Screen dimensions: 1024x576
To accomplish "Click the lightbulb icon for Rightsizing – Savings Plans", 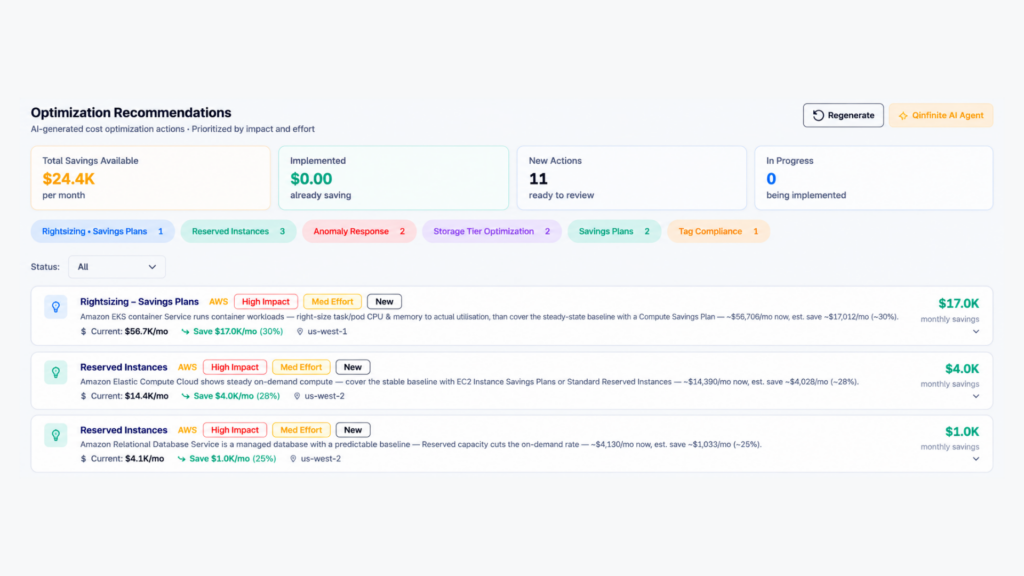I will point(56,307).
